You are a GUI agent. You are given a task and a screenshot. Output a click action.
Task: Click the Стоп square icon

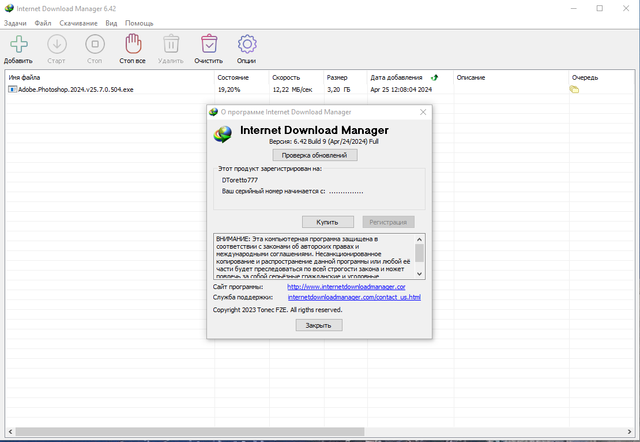[95, 44]
